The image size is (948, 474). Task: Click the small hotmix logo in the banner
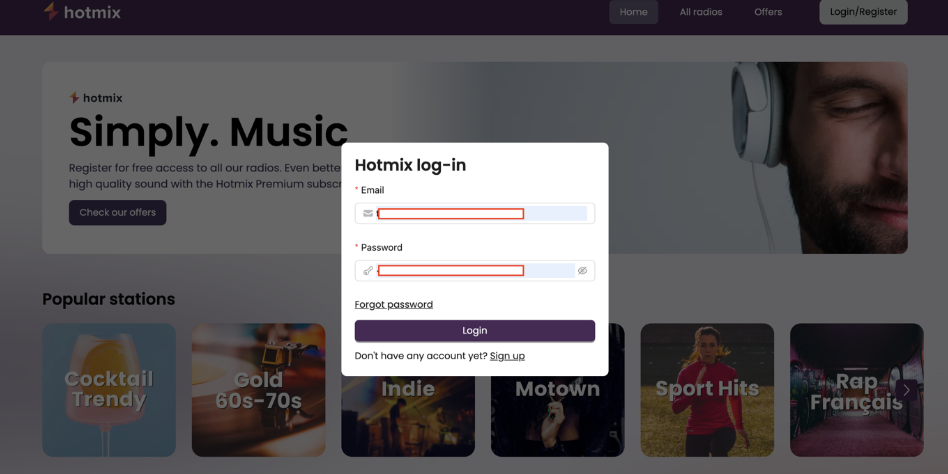tap(96, 97)
